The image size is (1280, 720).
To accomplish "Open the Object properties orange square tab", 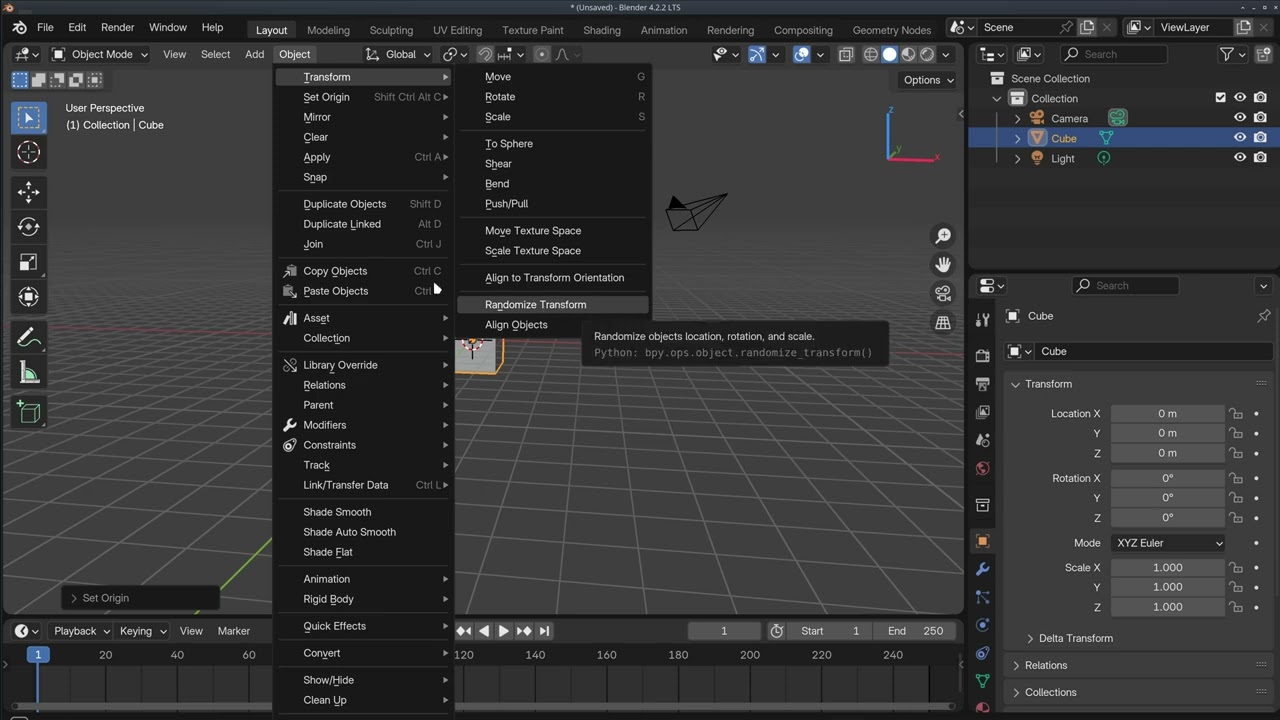I will (982, 541).
